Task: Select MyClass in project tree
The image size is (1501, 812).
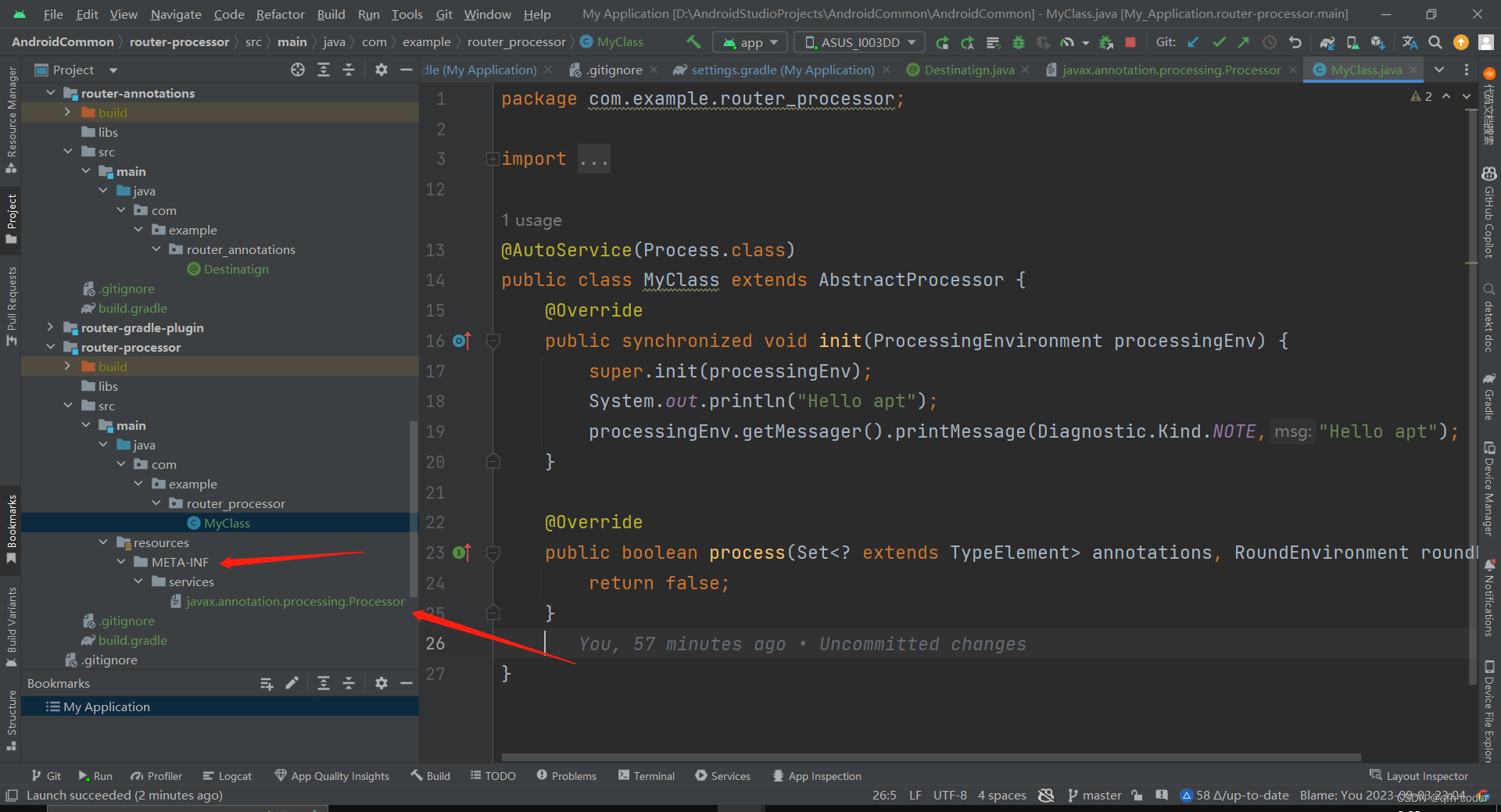Action: (227, 523)
